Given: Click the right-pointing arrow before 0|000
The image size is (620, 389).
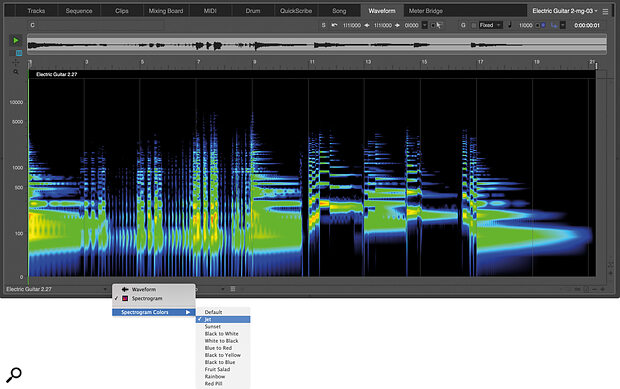Looking at the screenshot, I should click(397, 25).
